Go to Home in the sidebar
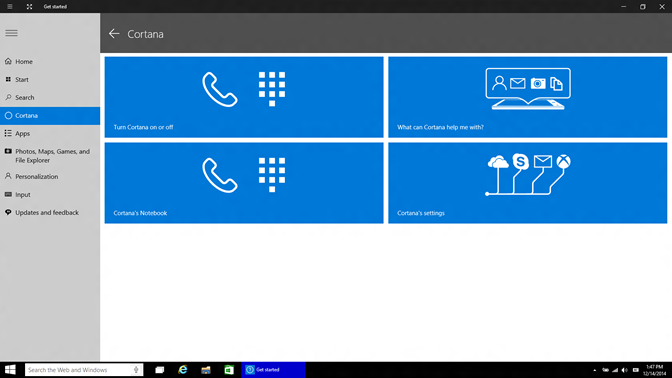The width and height of the screenshot is (672, 378). coord(50,61)
